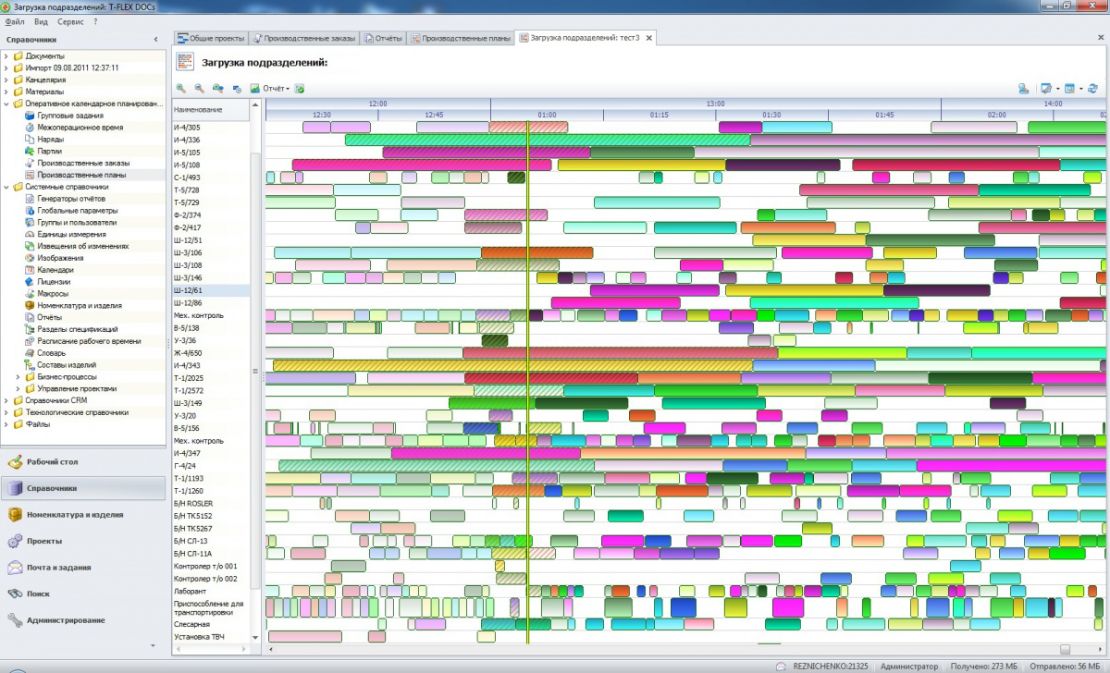1110x673 pixels.
Task: Select Словарь tree item
Action: [52, 353]
